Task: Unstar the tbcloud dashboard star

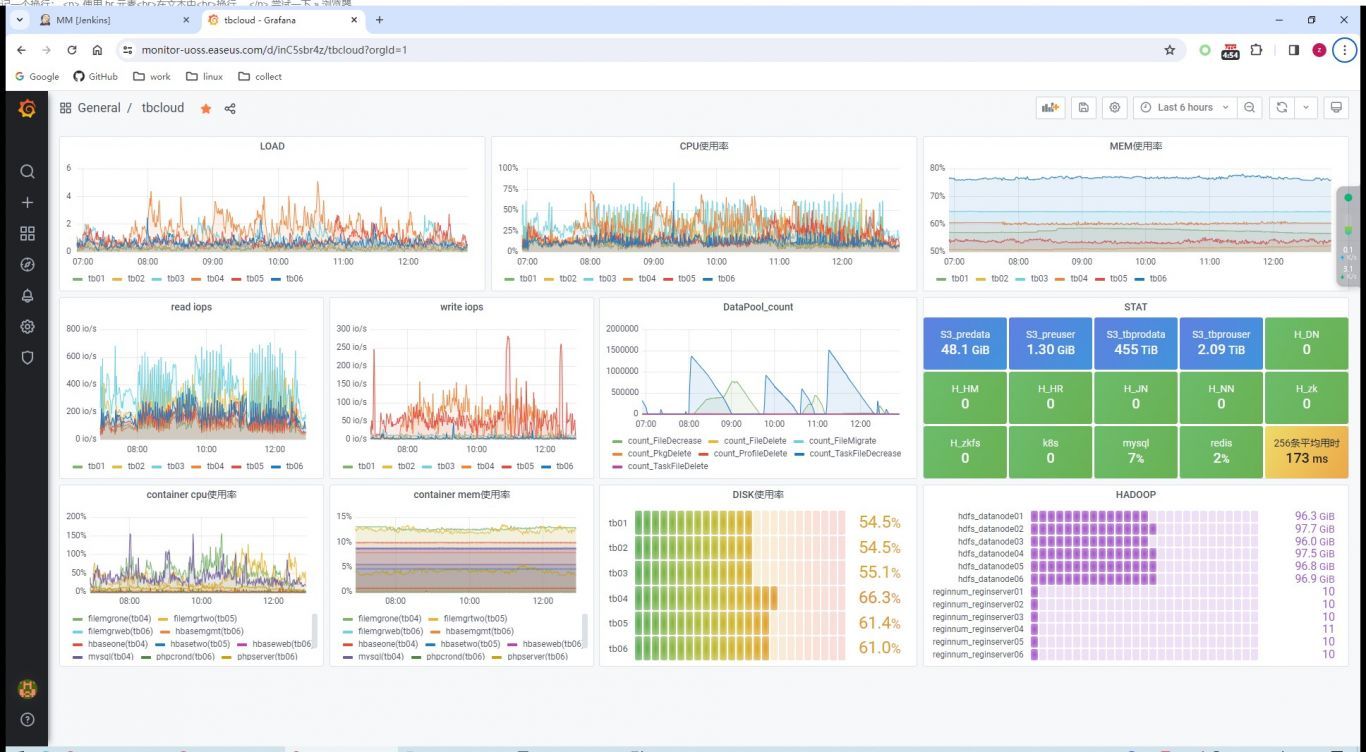Action: click(x=206, y=108)
